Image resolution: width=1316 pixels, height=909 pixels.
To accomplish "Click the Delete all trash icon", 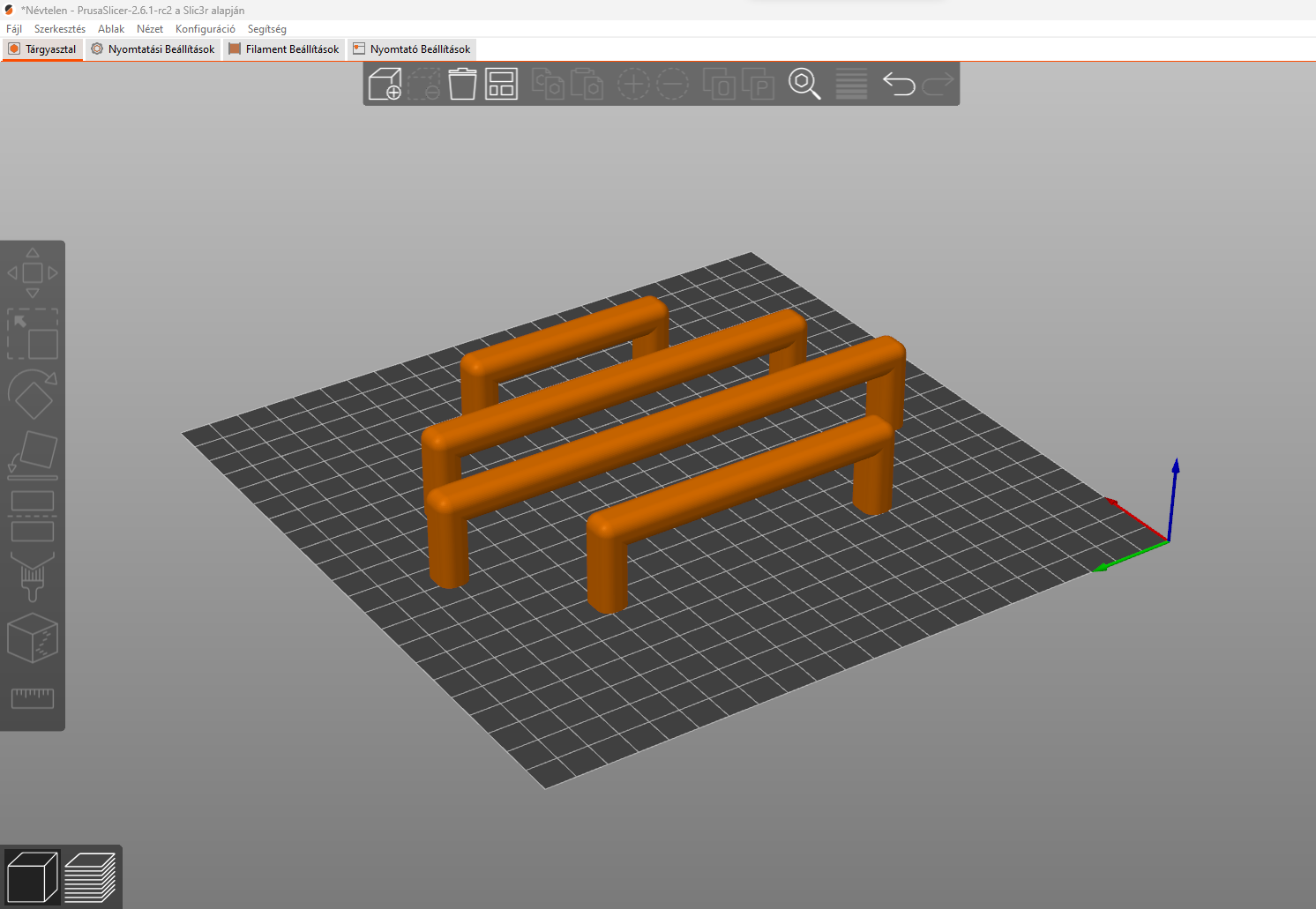I will tap(462, 84).
